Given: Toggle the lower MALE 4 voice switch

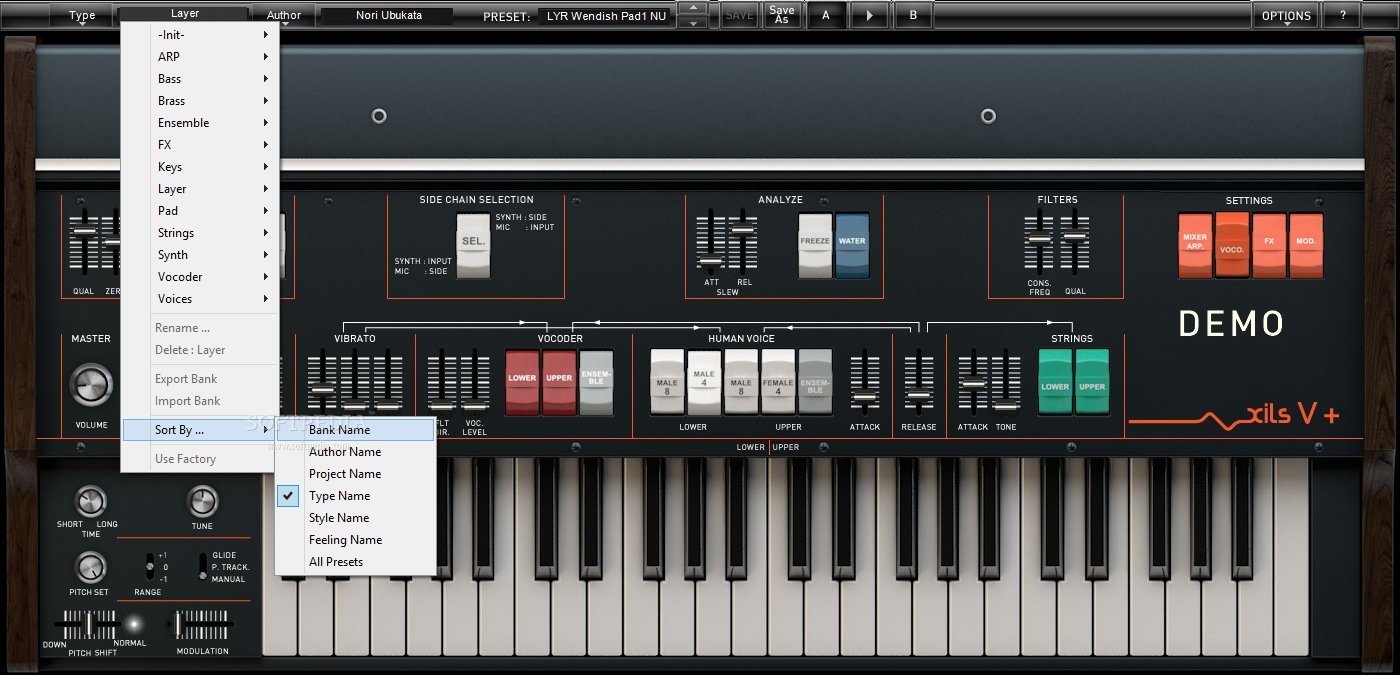Looking at the screenshot, I should (704, 381).
